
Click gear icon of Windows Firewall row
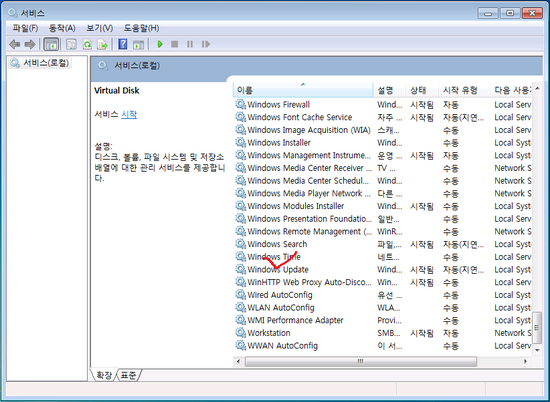(240, 104)
